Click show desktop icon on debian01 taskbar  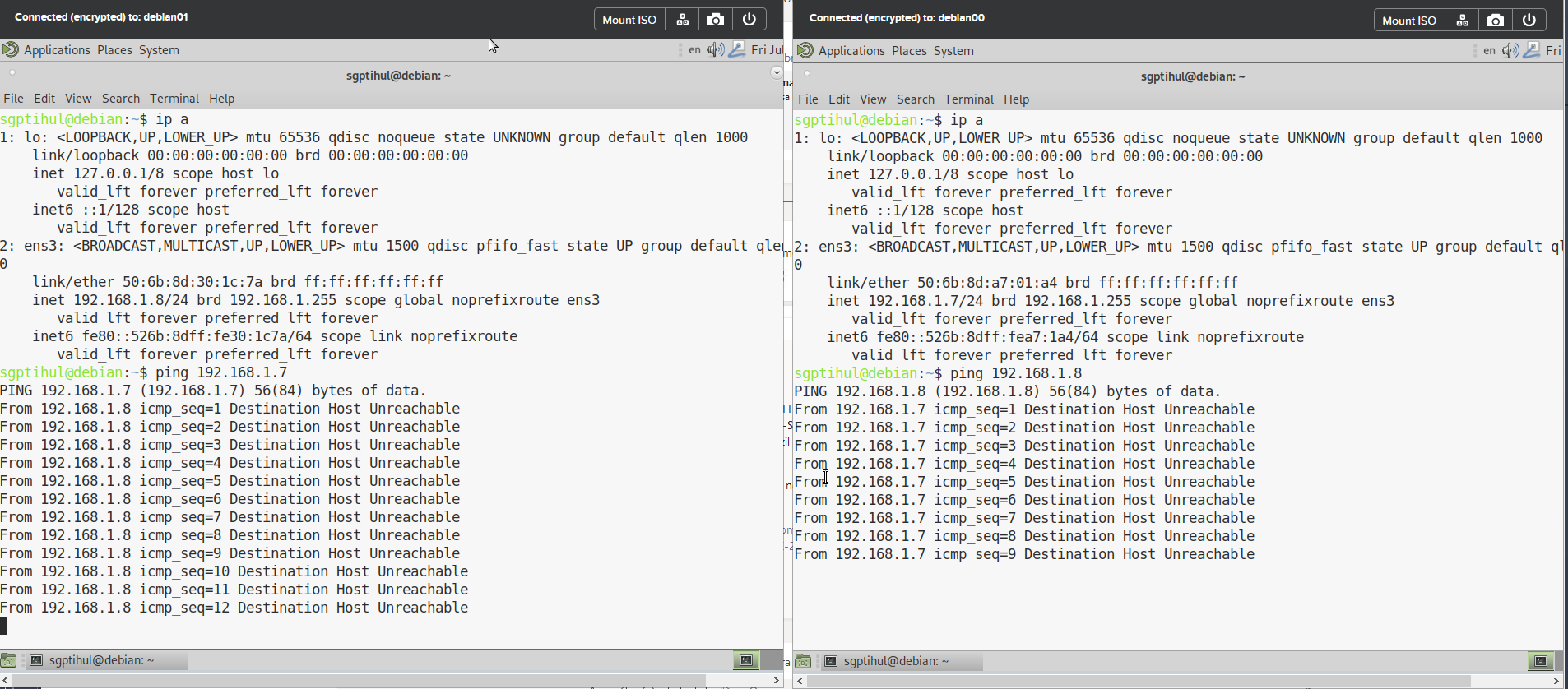8,660
